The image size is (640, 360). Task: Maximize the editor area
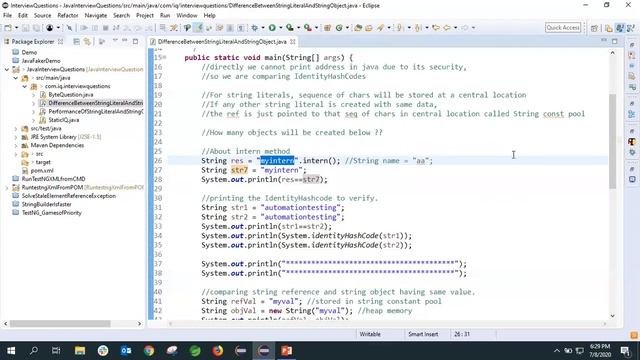[615, 41]
